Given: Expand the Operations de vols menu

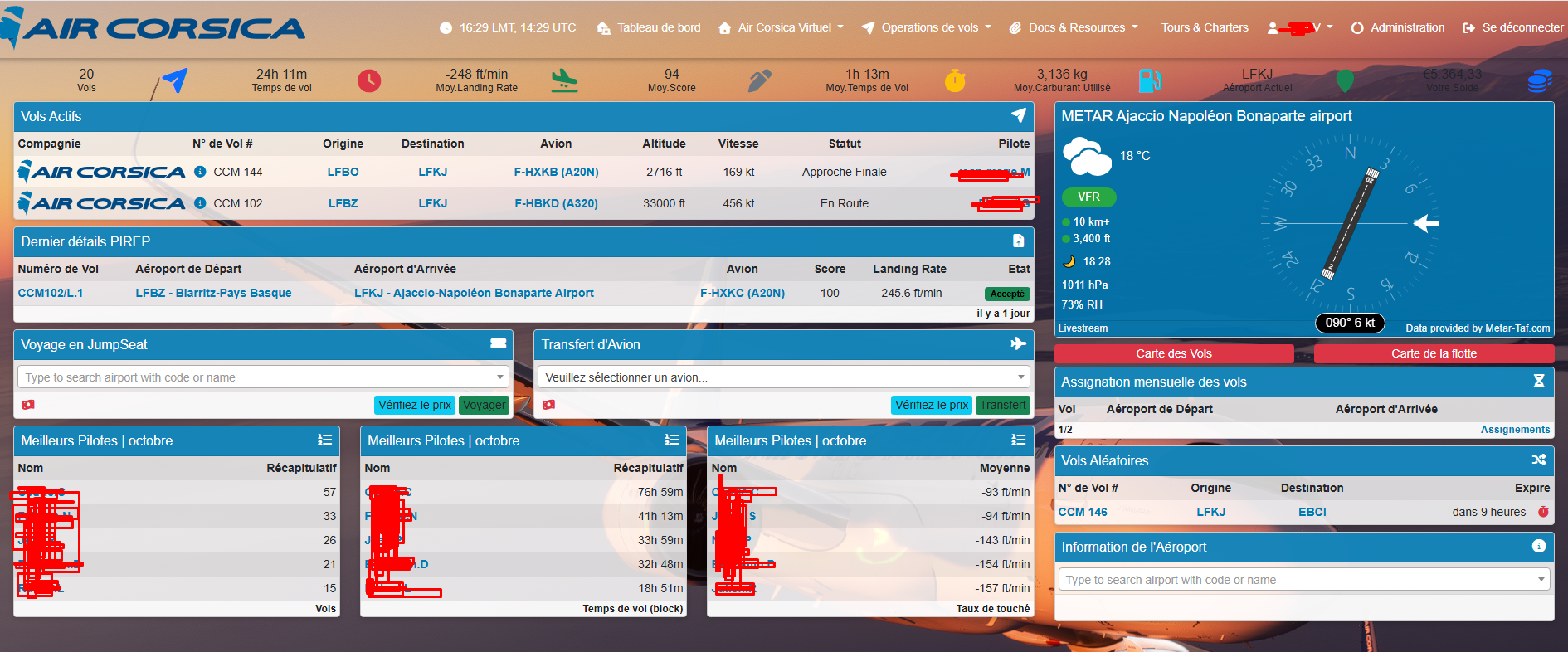Looking at the screenshot, I should coord(927,27).
